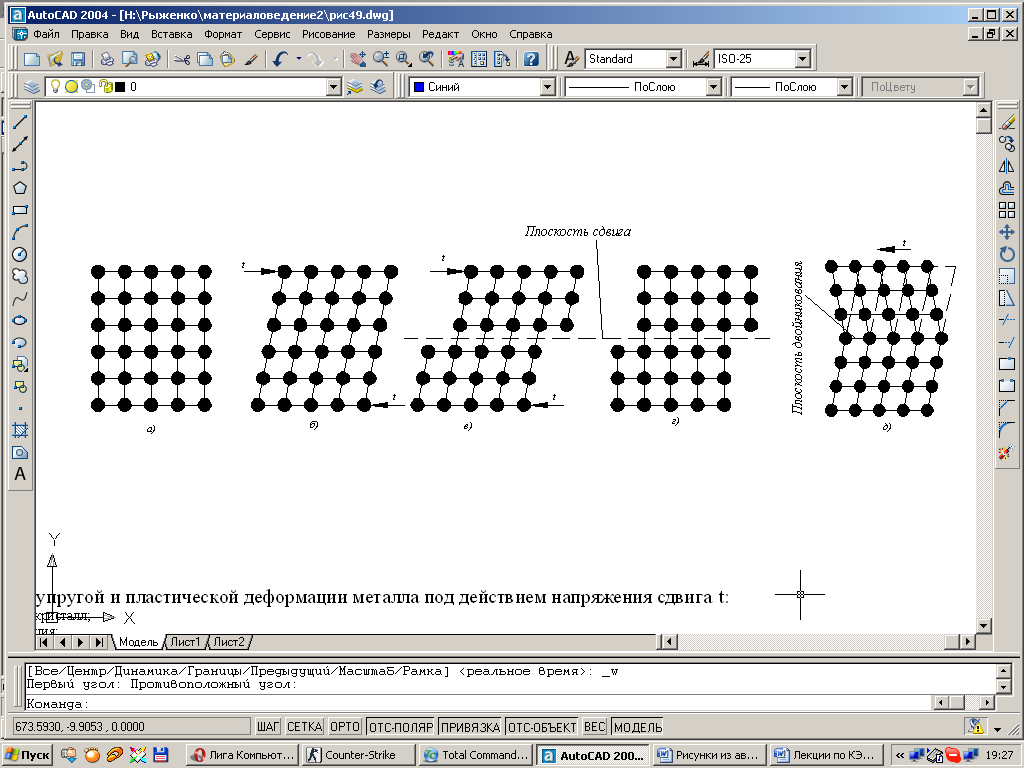Viewport: 1024px width, 768px height.
Task: Toggle ШАГ snap mode in status bar
Action: click(x=268, y=727)
